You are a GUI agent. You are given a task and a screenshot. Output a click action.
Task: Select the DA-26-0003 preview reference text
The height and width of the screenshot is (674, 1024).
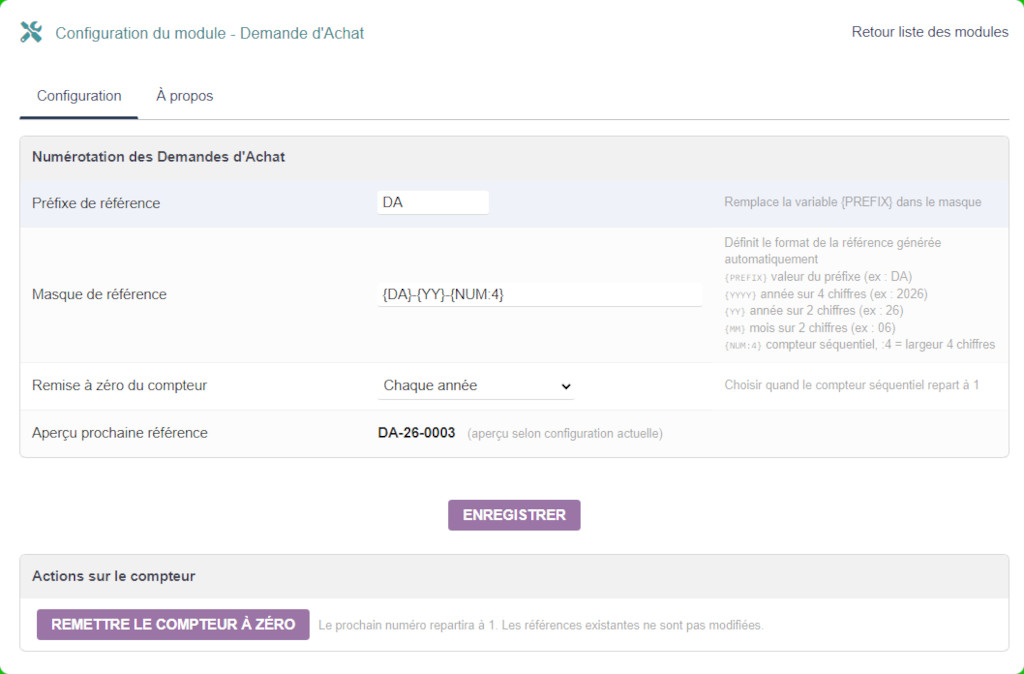point(417,433)
